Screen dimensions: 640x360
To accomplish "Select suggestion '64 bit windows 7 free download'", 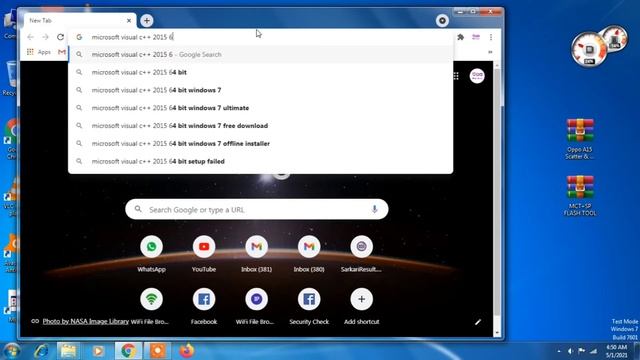I will coord(260,126).
